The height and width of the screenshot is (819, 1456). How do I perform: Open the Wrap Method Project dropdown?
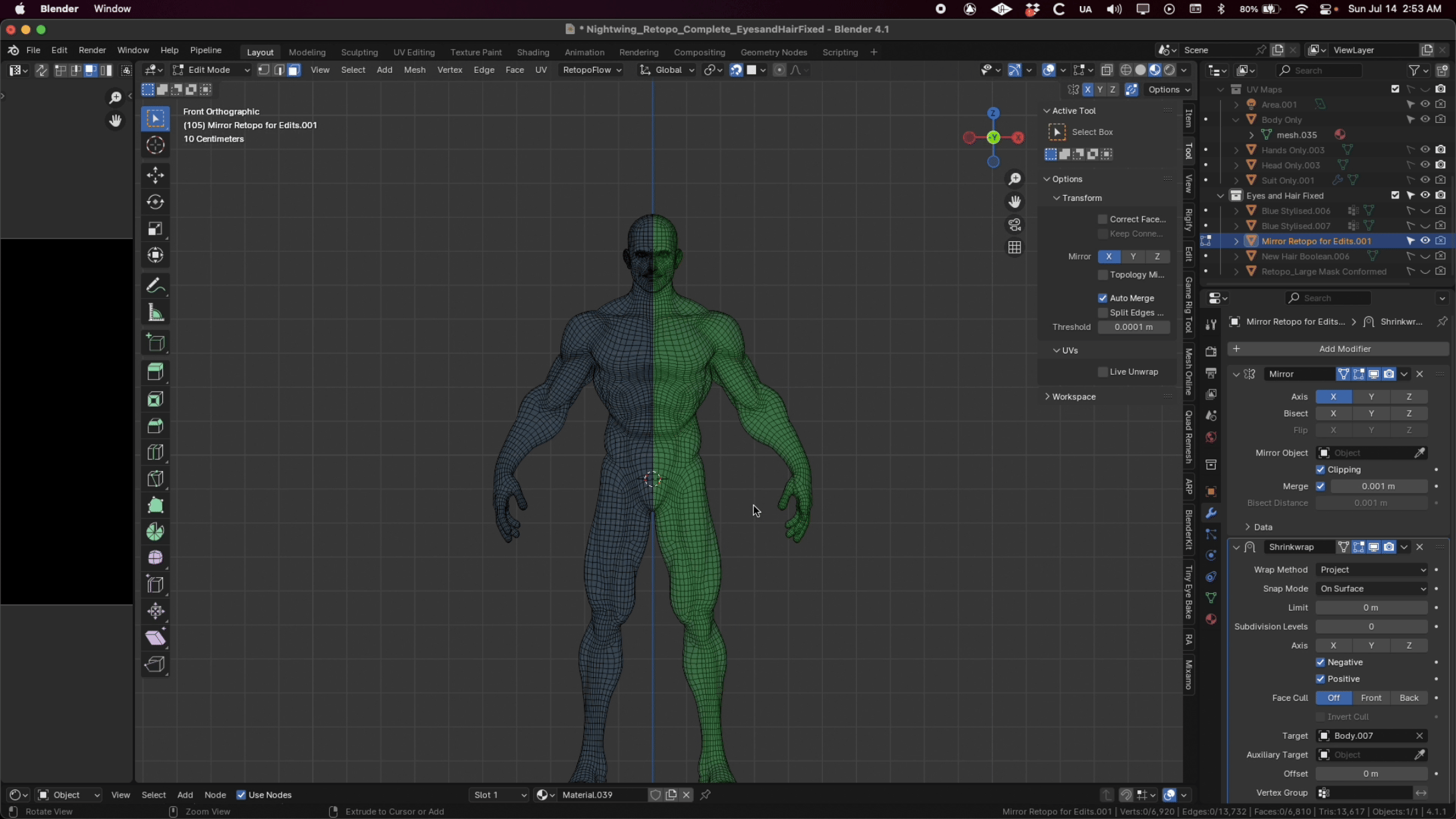[1372, 570]
